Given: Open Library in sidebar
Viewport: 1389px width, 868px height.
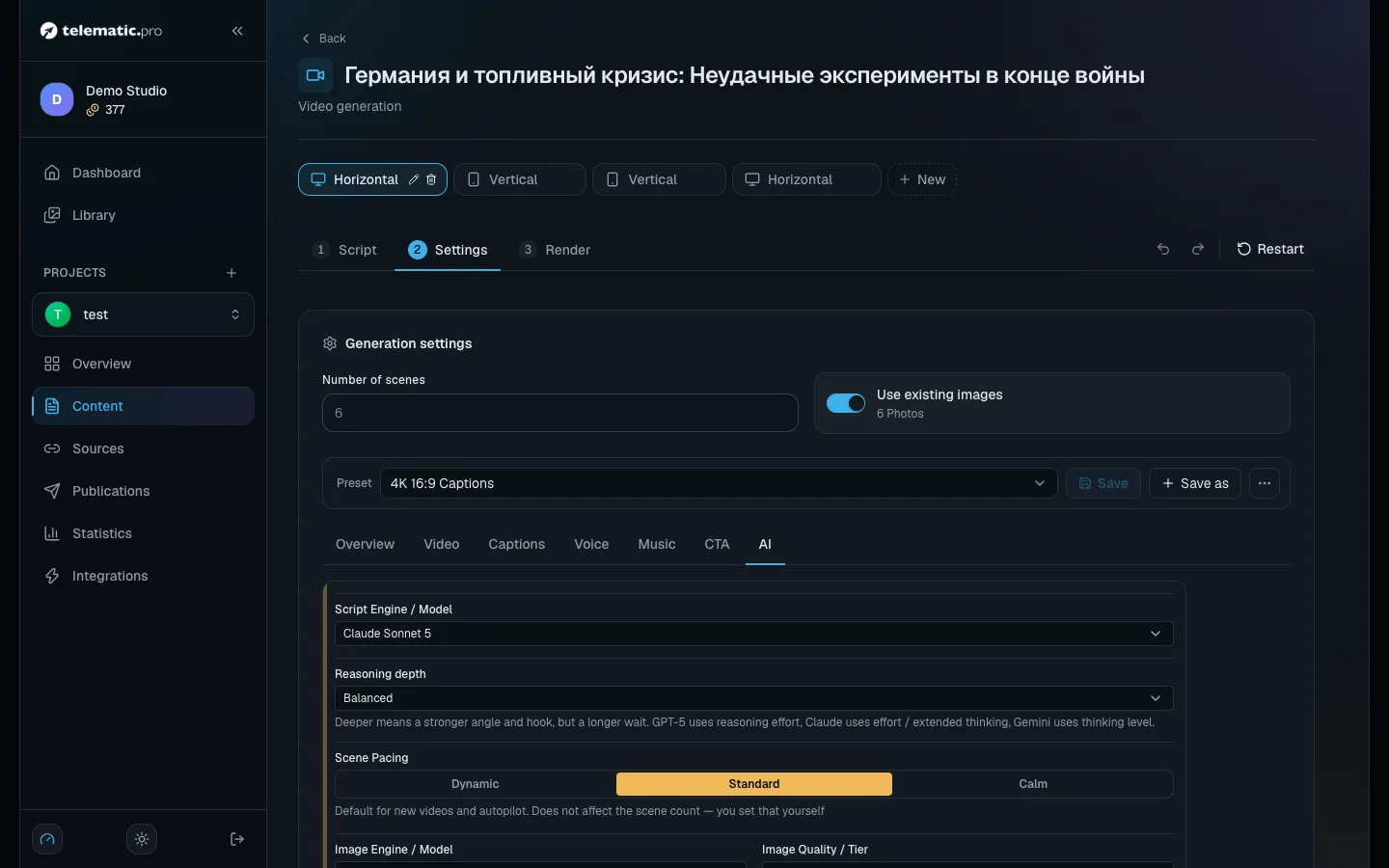Looking at the screenshot, I should point(143,215).
